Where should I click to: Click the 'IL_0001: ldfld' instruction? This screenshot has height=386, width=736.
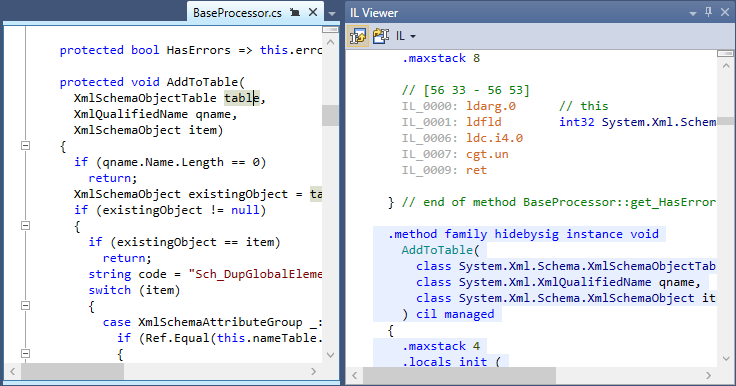(452, 122)
